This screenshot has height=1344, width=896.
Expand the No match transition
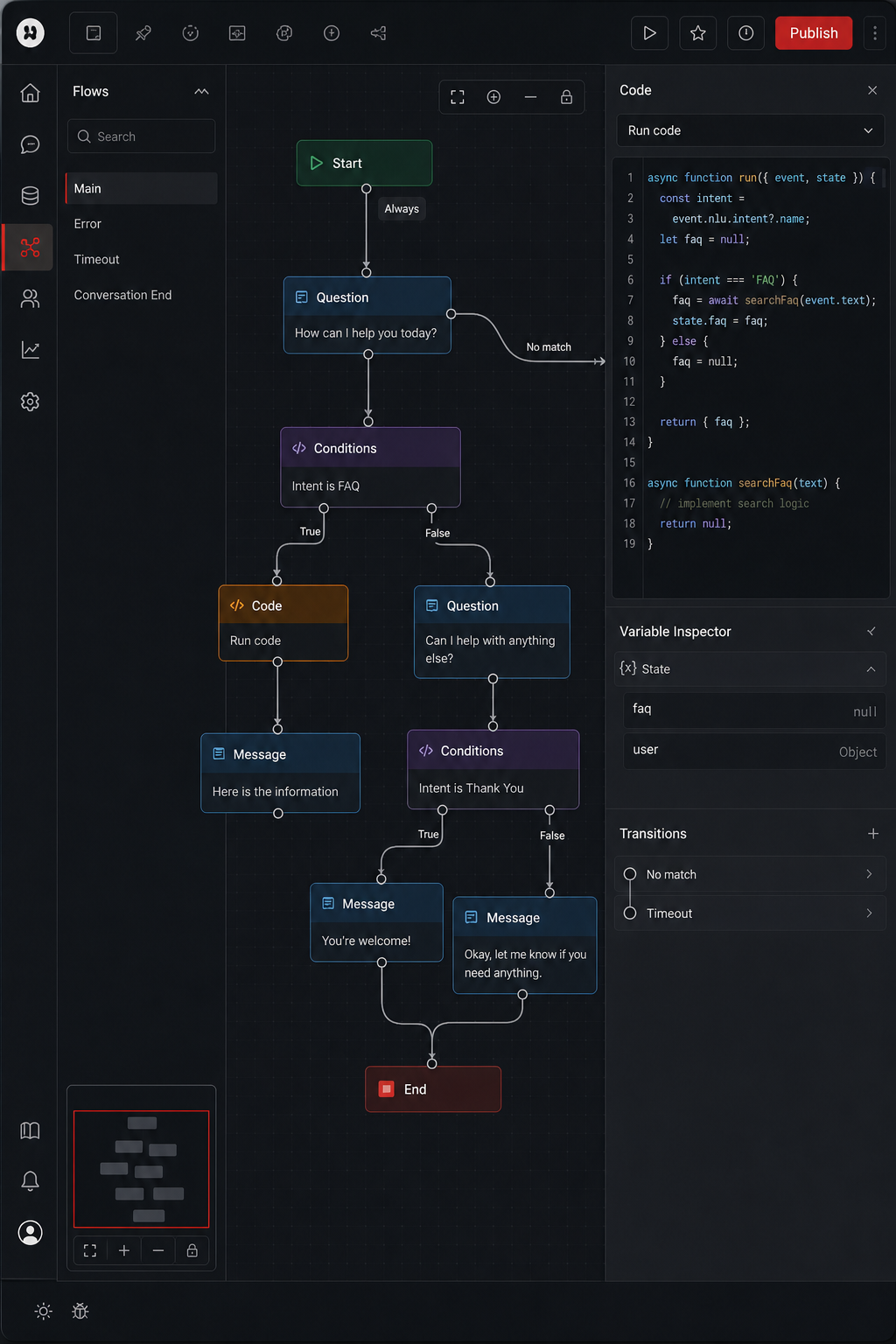coord(751,875)
